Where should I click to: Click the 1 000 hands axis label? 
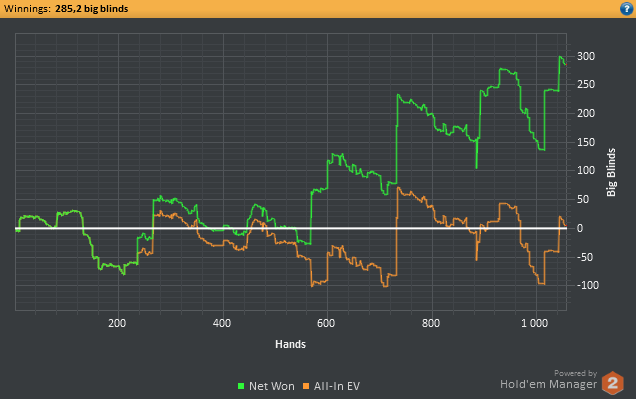[535, 323]
